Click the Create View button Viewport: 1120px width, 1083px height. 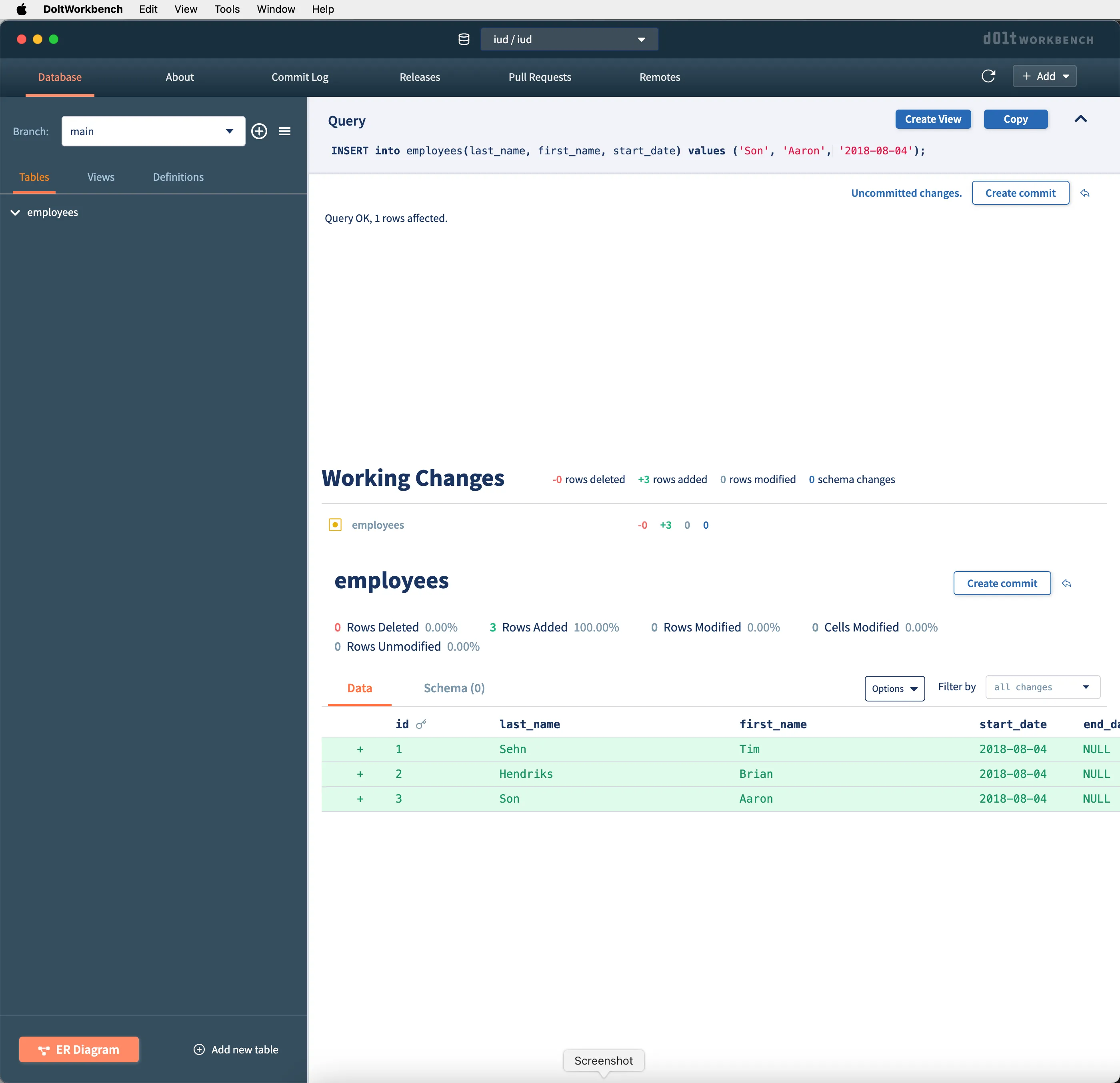pos(932,119)
